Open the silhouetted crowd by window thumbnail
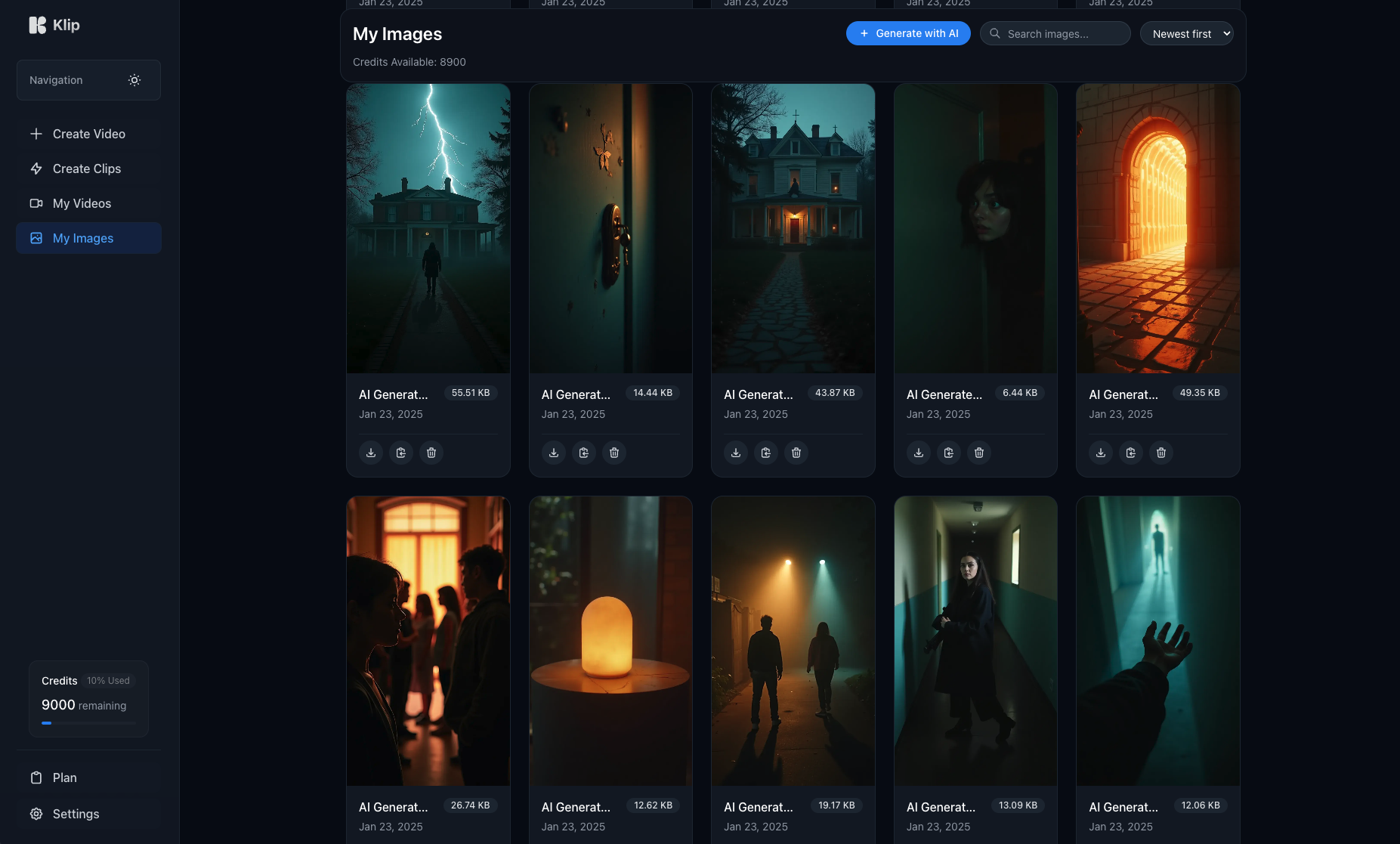Image resolution: width=1400 pixels, height=844 pixels. tap(428, 641)
